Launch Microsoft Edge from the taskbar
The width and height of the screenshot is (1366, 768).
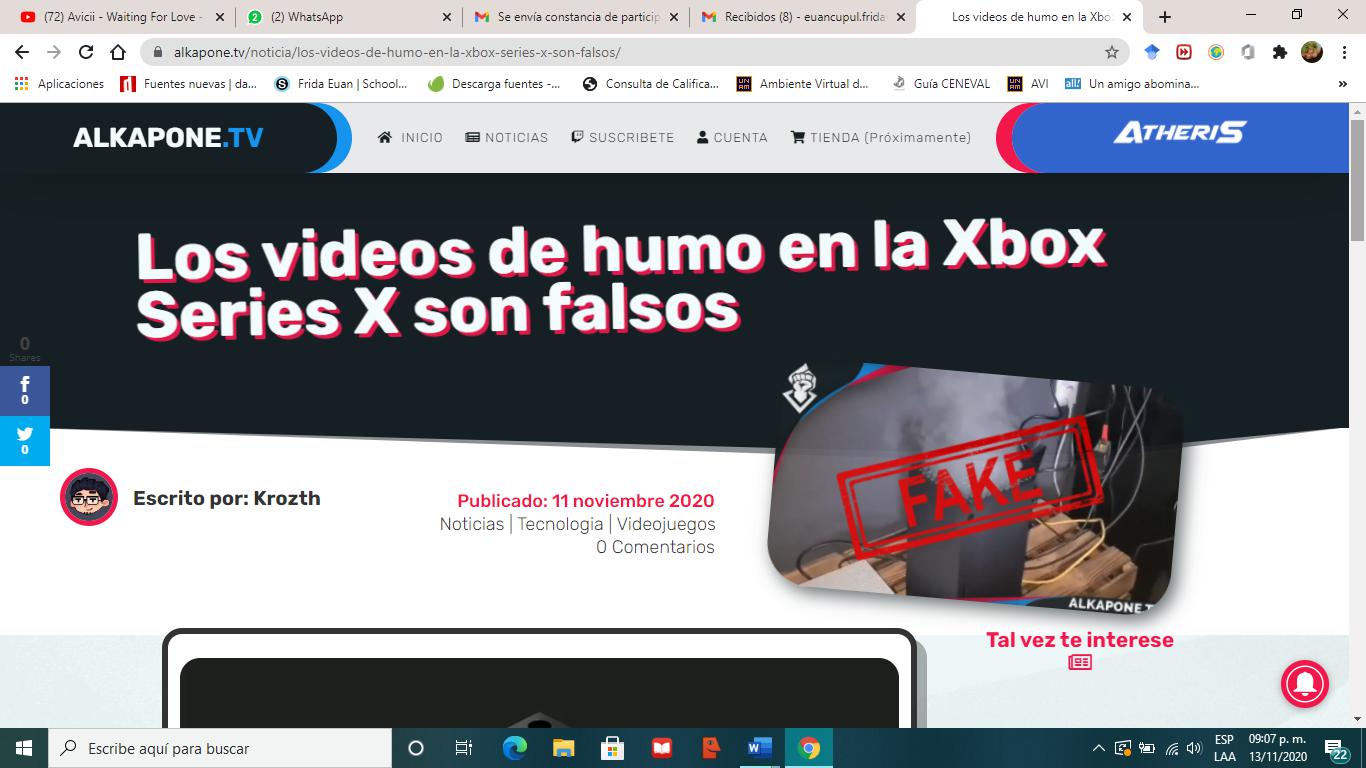(514, 748)
